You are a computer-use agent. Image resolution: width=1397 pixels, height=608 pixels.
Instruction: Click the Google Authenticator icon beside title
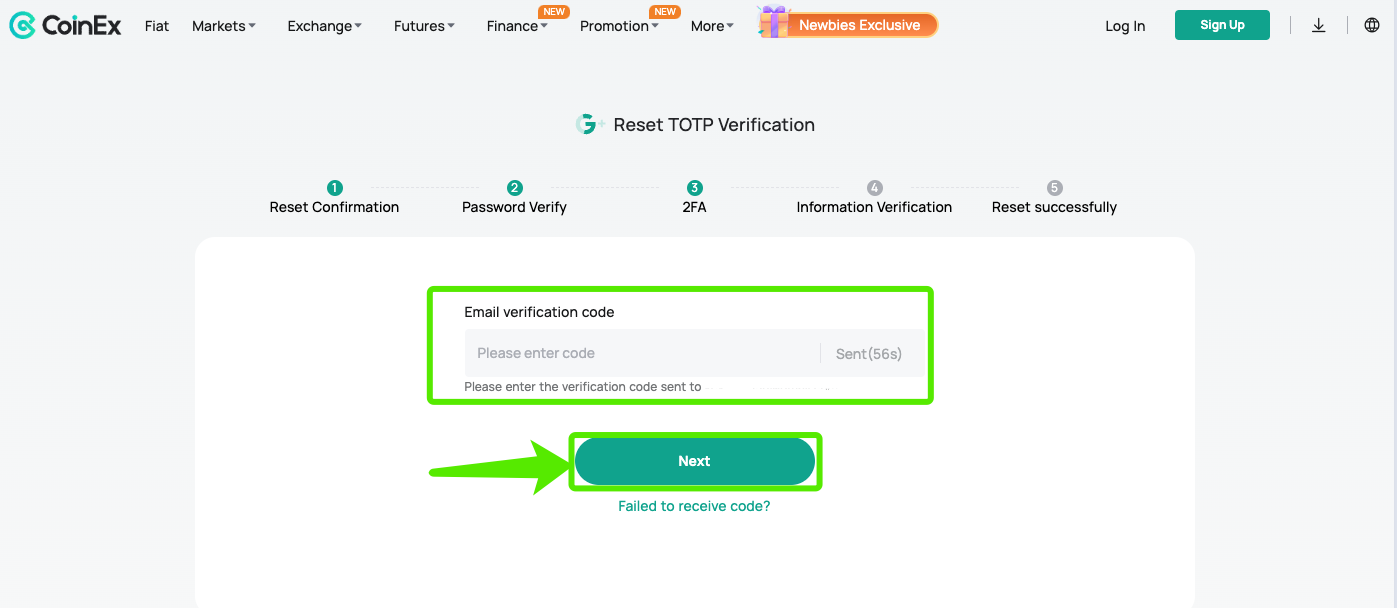589,124
